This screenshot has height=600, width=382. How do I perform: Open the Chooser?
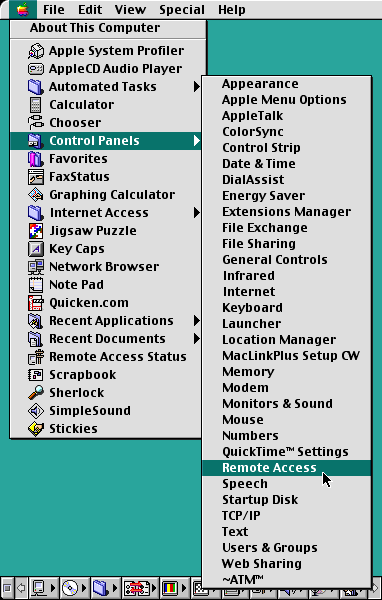pyautogui.click(x=106, y=122)
